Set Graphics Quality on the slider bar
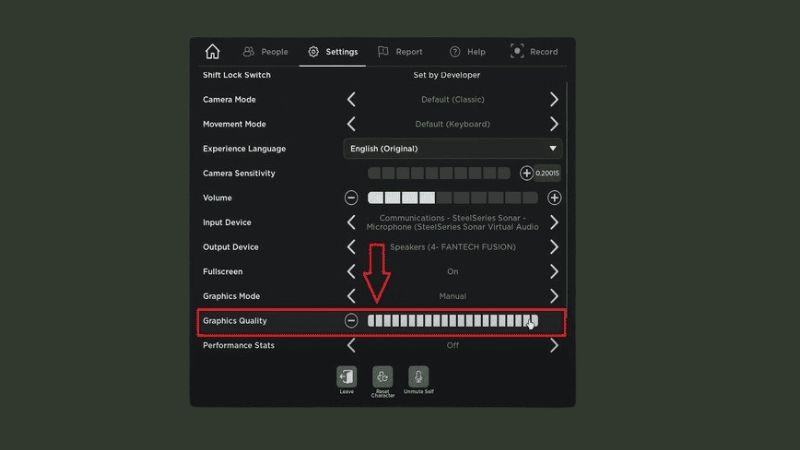Image resolution: width=800 pixels, height=450 pixels. coord(453,320)
